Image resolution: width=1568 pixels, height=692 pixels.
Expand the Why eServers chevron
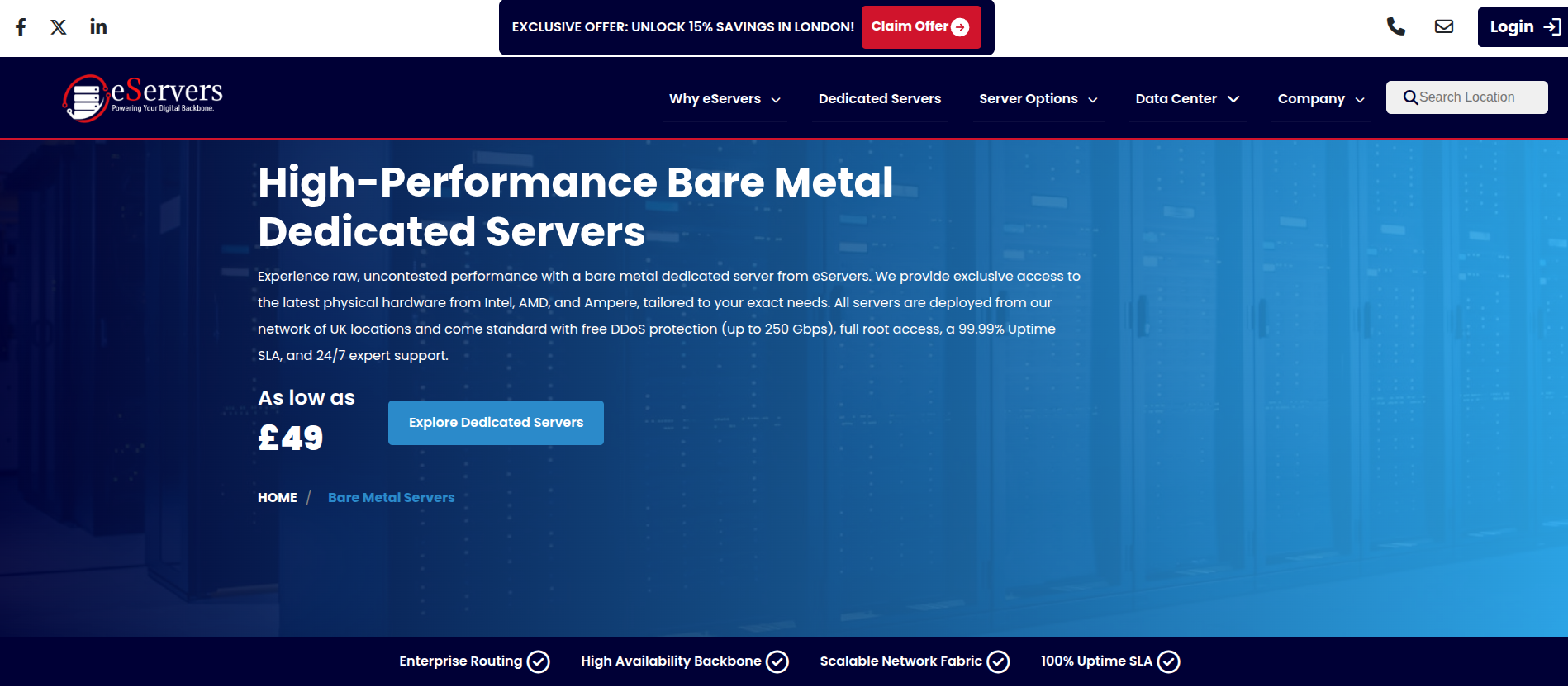(x=776, y=100)
